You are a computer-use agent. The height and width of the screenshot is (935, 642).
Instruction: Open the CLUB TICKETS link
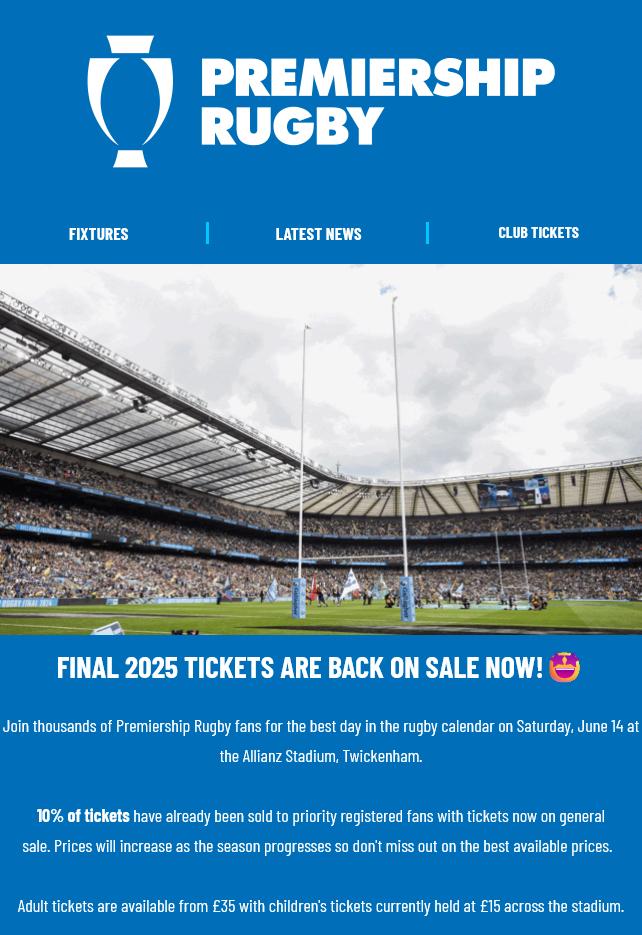click(x=538, y=233)
